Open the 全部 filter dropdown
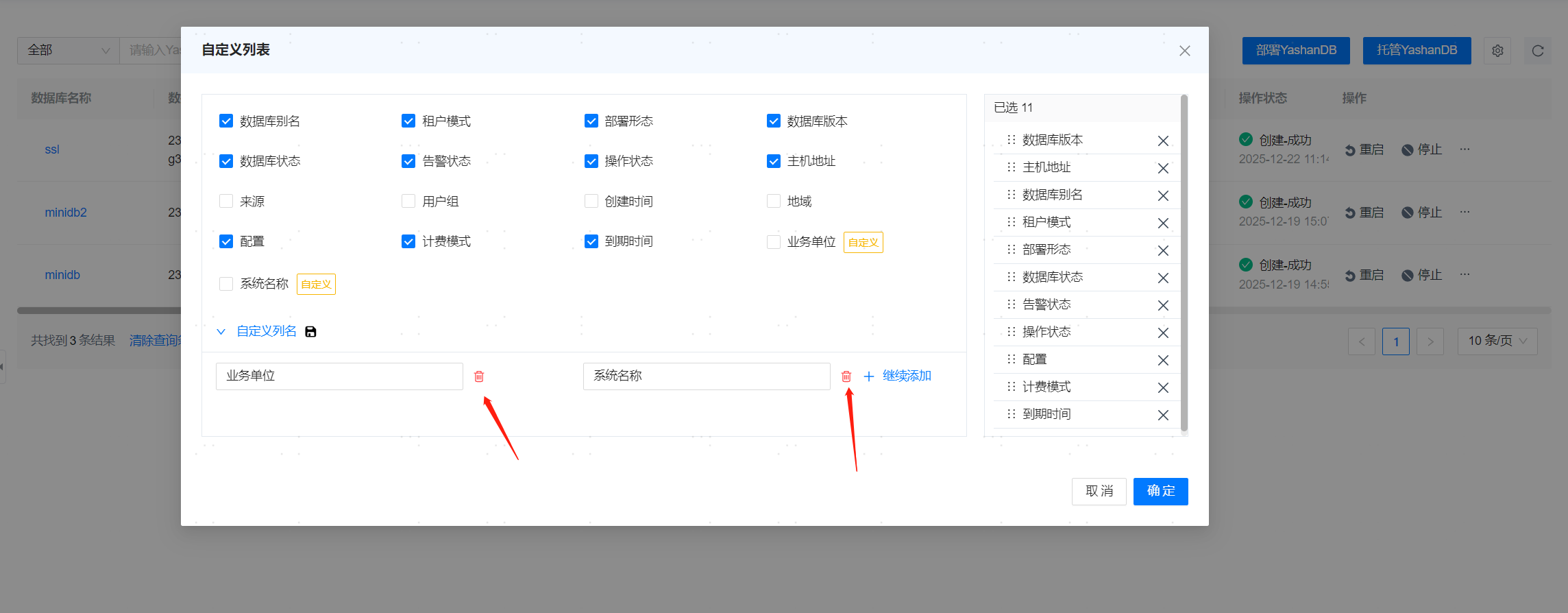 click(68, 50)
